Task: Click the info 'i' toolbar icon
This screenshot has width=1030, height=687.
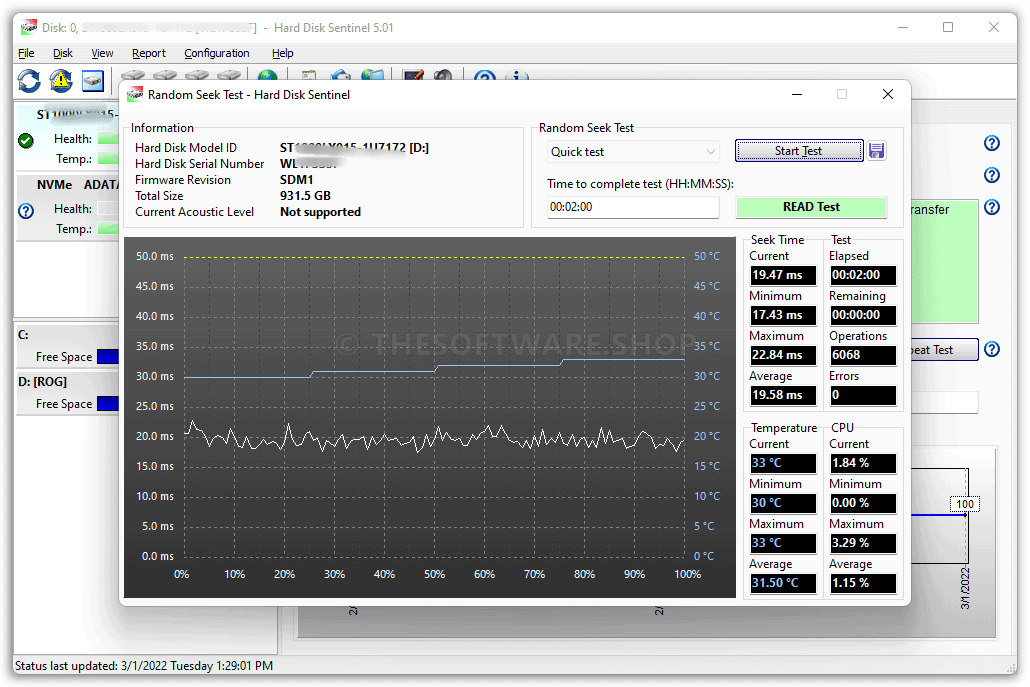Action: pos(517,76)
